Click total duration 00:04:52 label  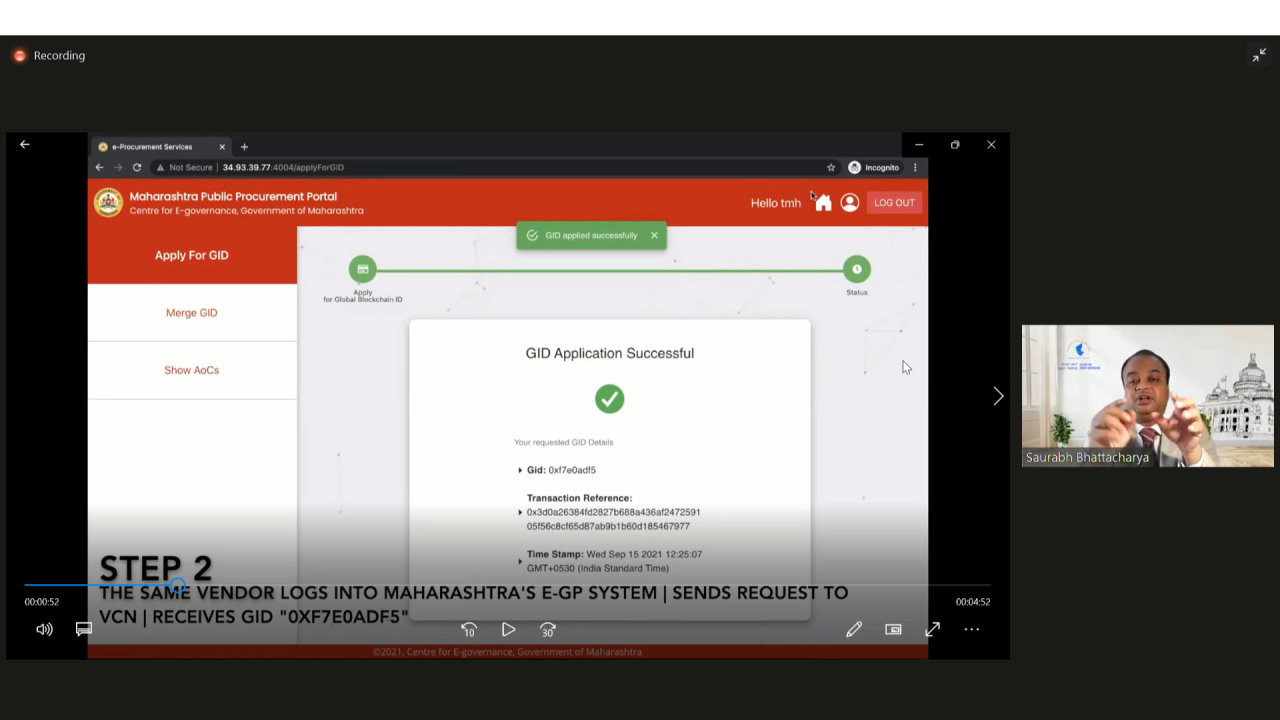coord(973,602)
